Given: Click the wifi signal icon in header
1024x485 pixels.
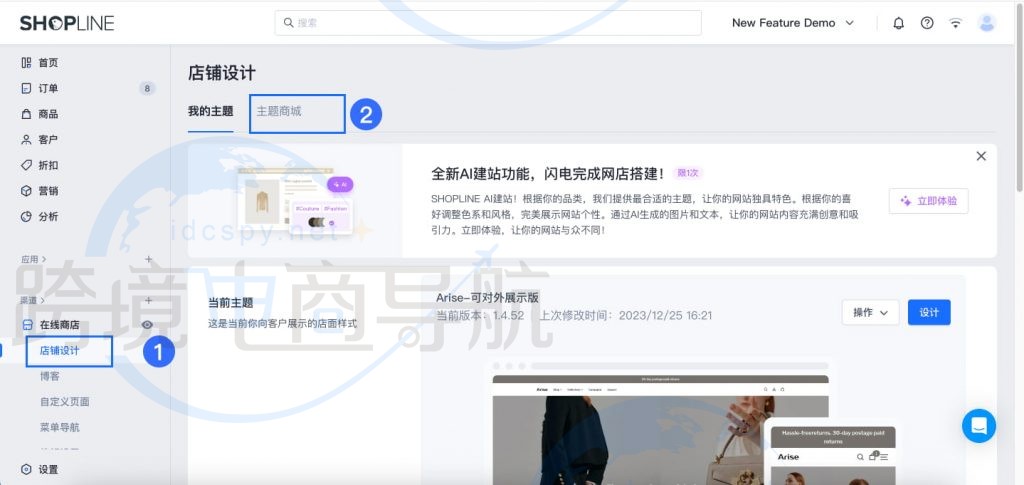Looking at the screenshot, I should (x=955, y=23).
